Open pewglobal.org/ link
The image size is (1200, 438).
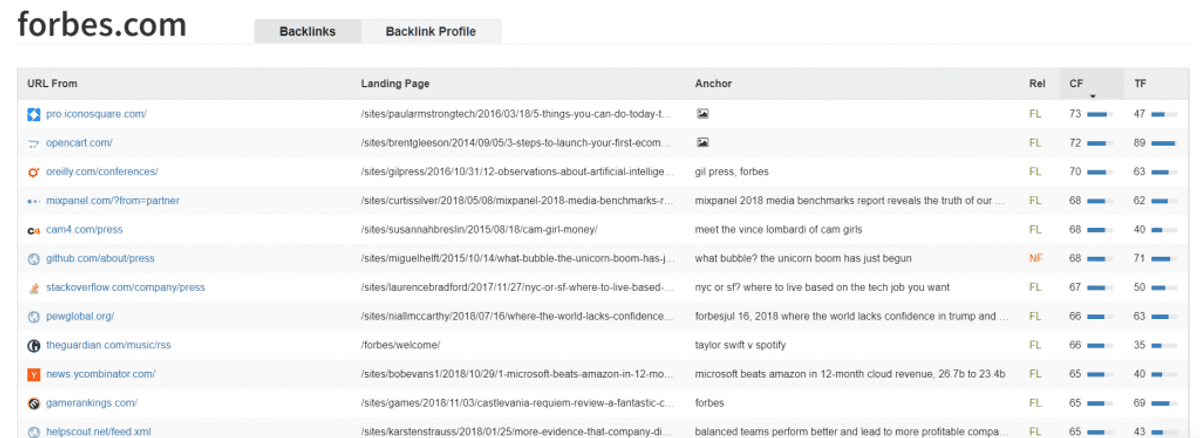point(80,316)
